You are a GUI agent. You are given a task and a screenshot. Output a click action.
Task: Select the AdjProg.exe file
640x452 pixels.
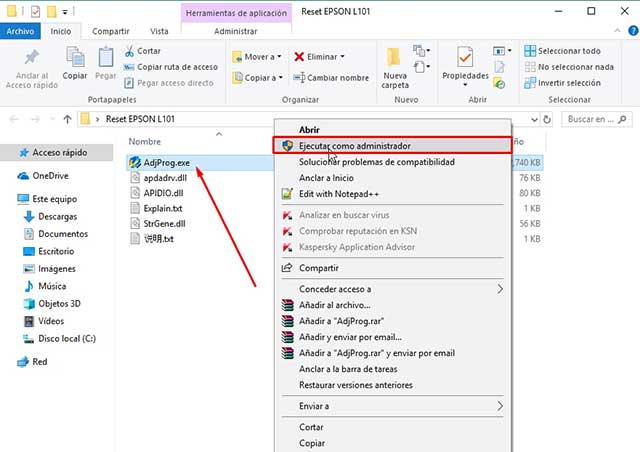167,163
